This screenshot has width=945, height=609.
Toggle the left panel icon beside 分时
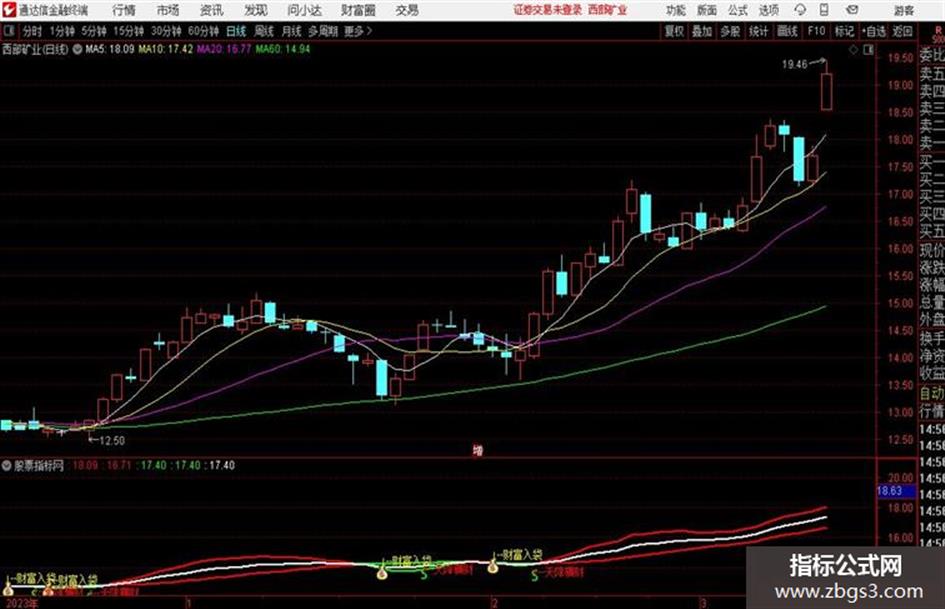[8, 31]
